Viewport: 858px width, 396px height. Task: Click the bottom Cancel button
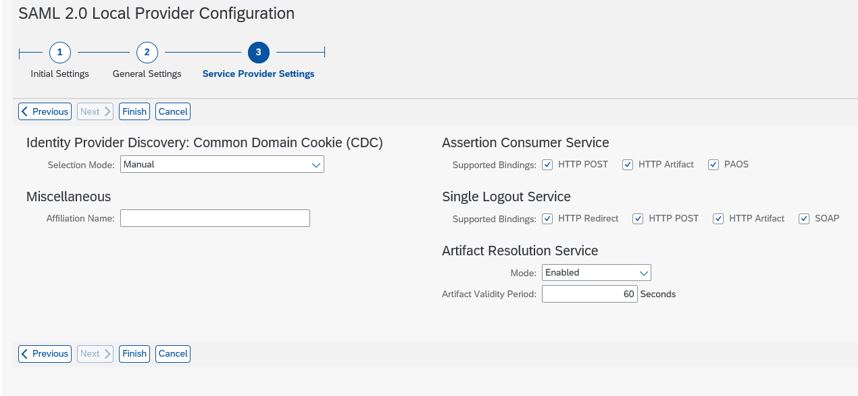pos(173,354)
